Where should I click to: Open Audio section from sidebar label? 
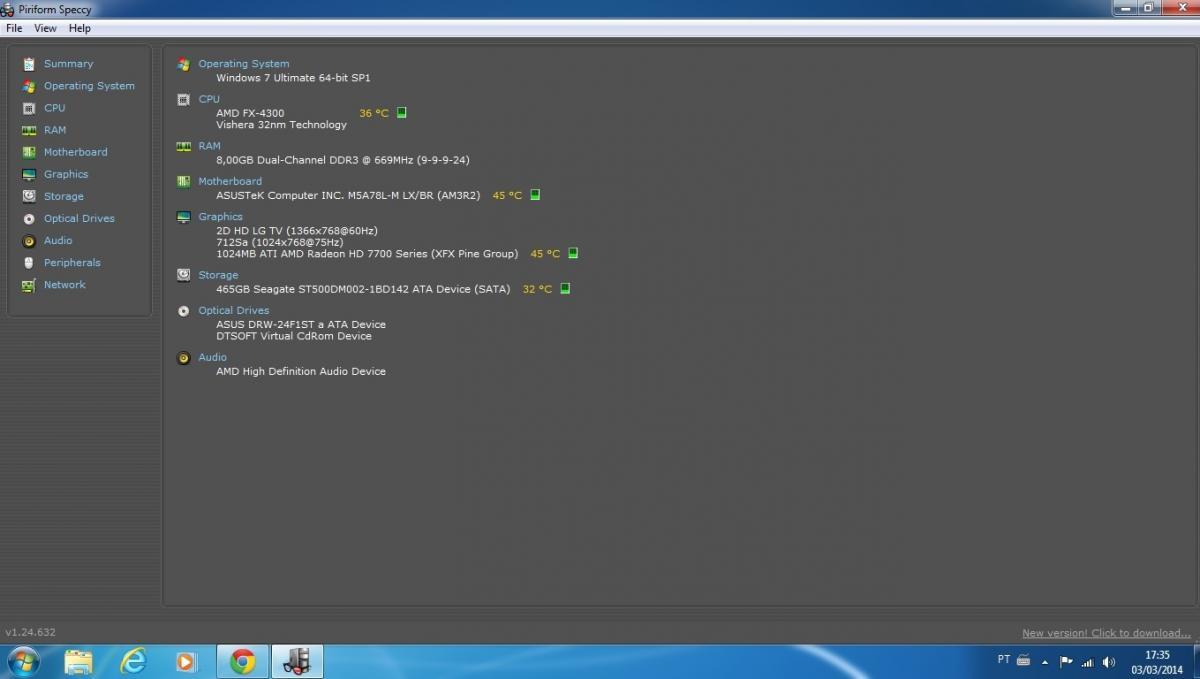(x=58, y=240)
